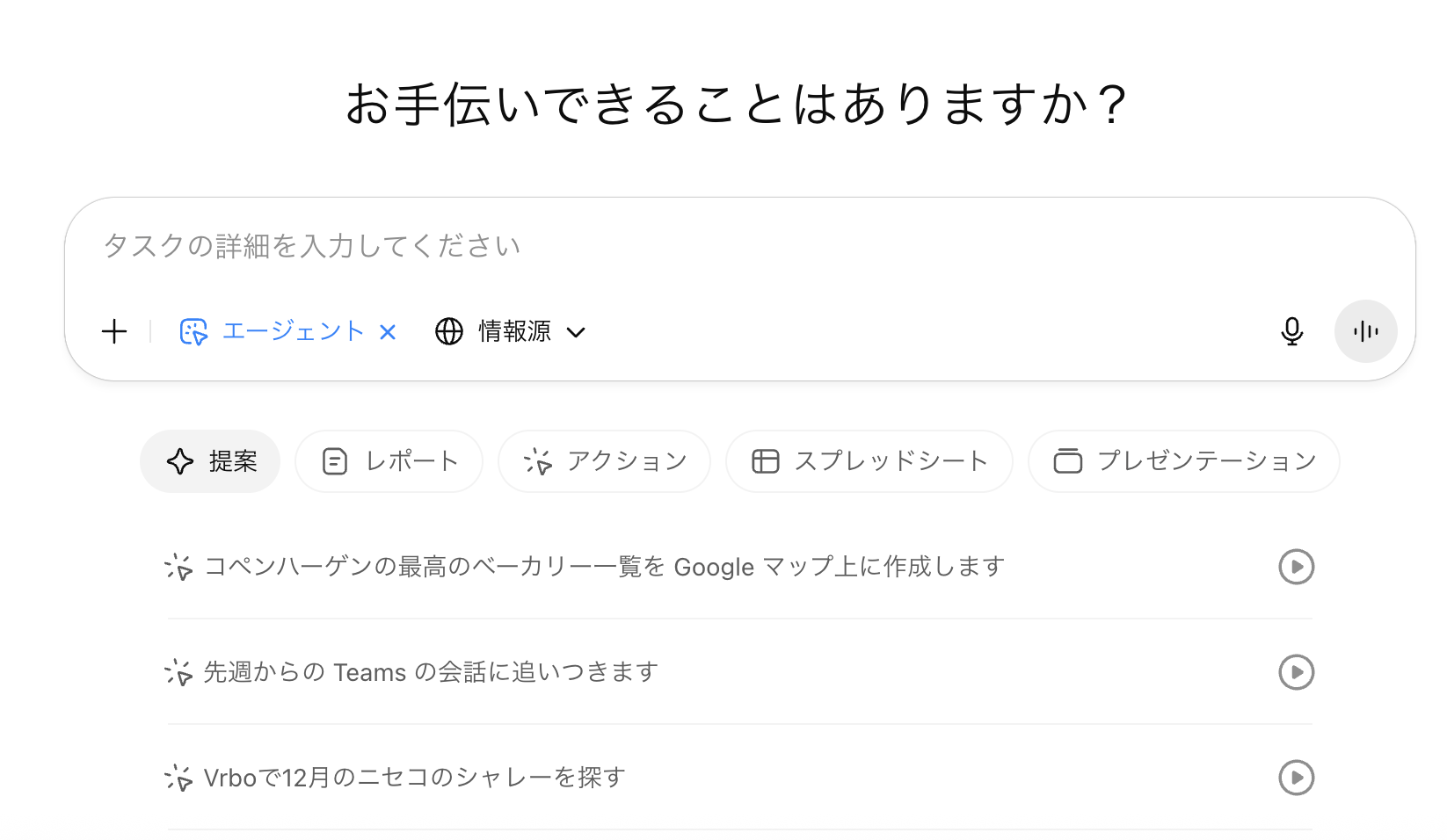Switch to the レポート tab
Screen dimensions: 1447x840
click(x=389, y=461)
